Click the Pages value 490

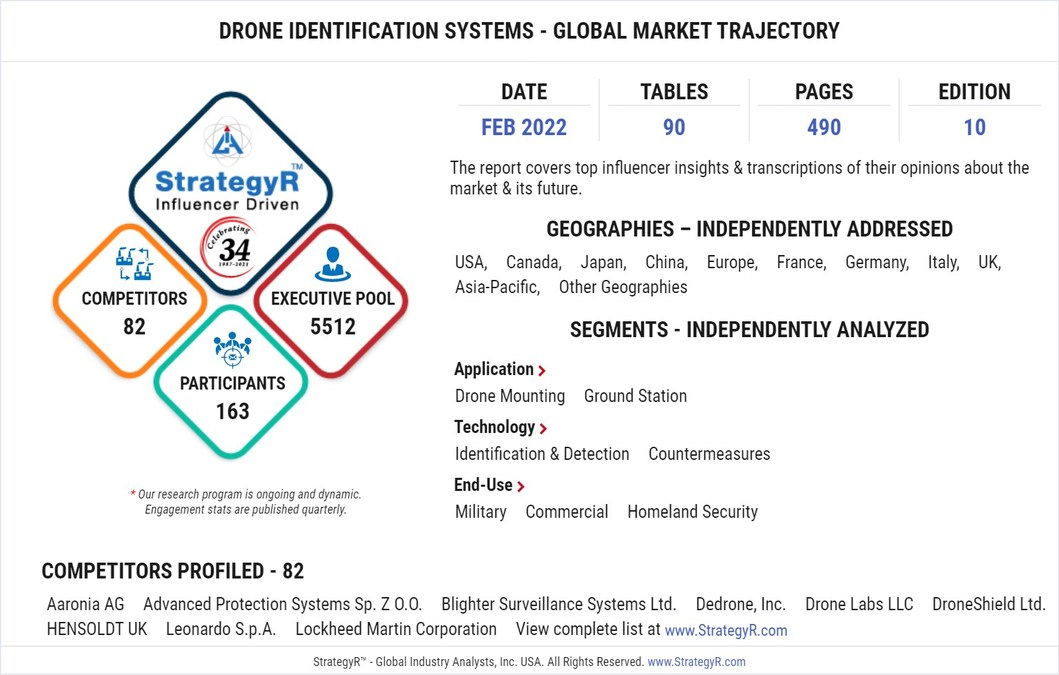click(x=824, y=127)
